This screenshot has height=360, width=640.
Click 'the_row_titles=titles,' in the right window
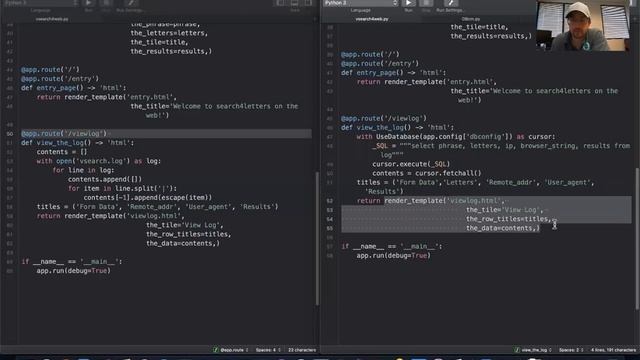pos(509,219)
